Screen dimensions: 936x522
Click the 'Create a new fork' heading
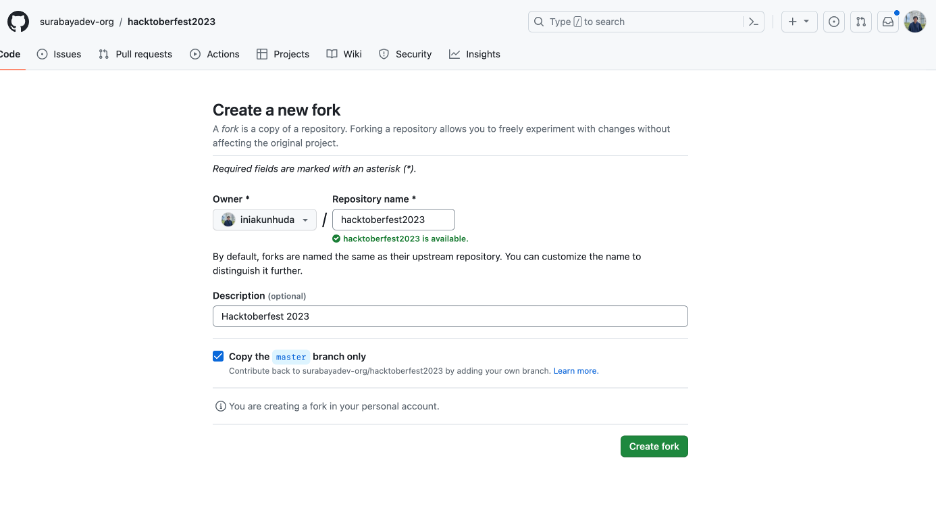pyautogui.click(x=276, y=110)
